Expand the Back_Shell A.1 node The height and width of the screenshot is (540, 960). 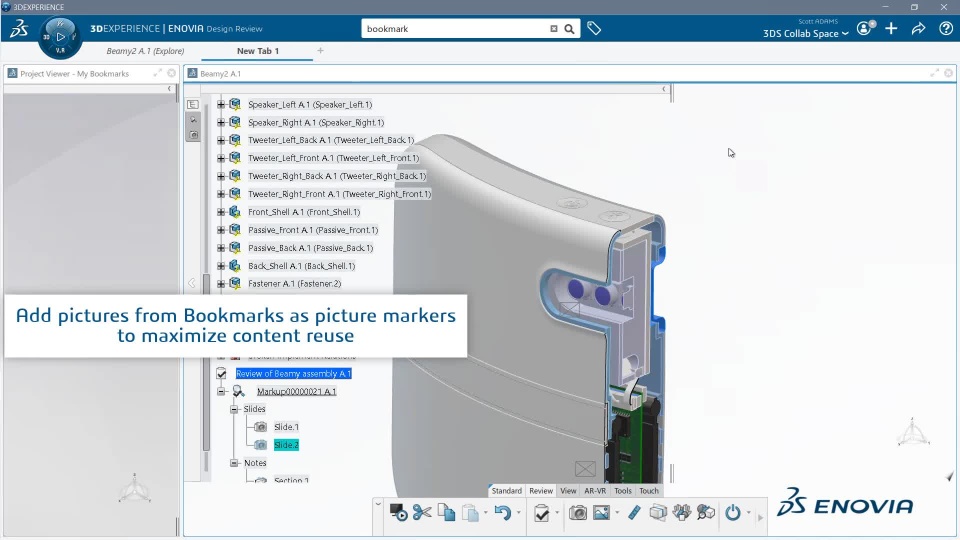click(221, 266)
